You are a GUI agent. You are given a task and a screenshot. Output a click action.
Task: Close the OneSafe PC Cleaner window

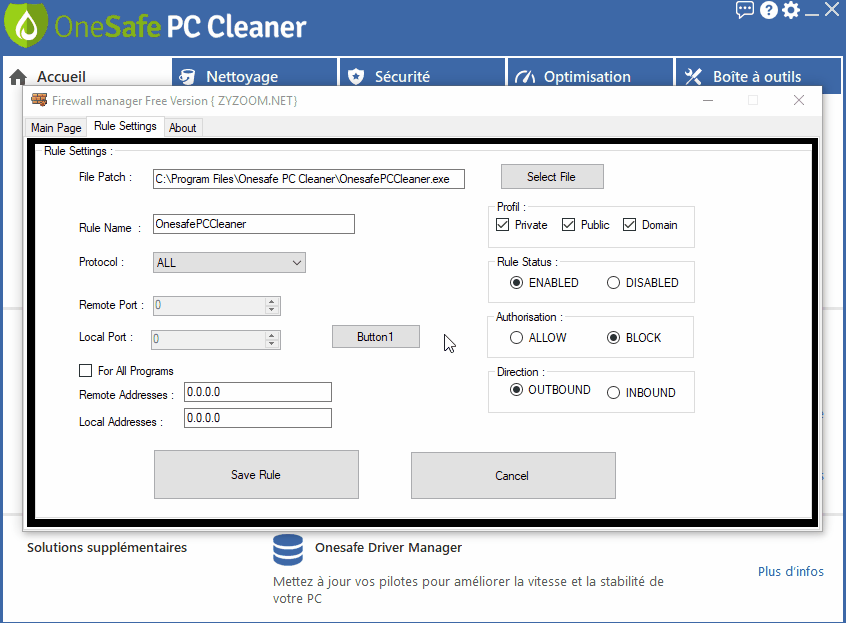coord(832,9)
